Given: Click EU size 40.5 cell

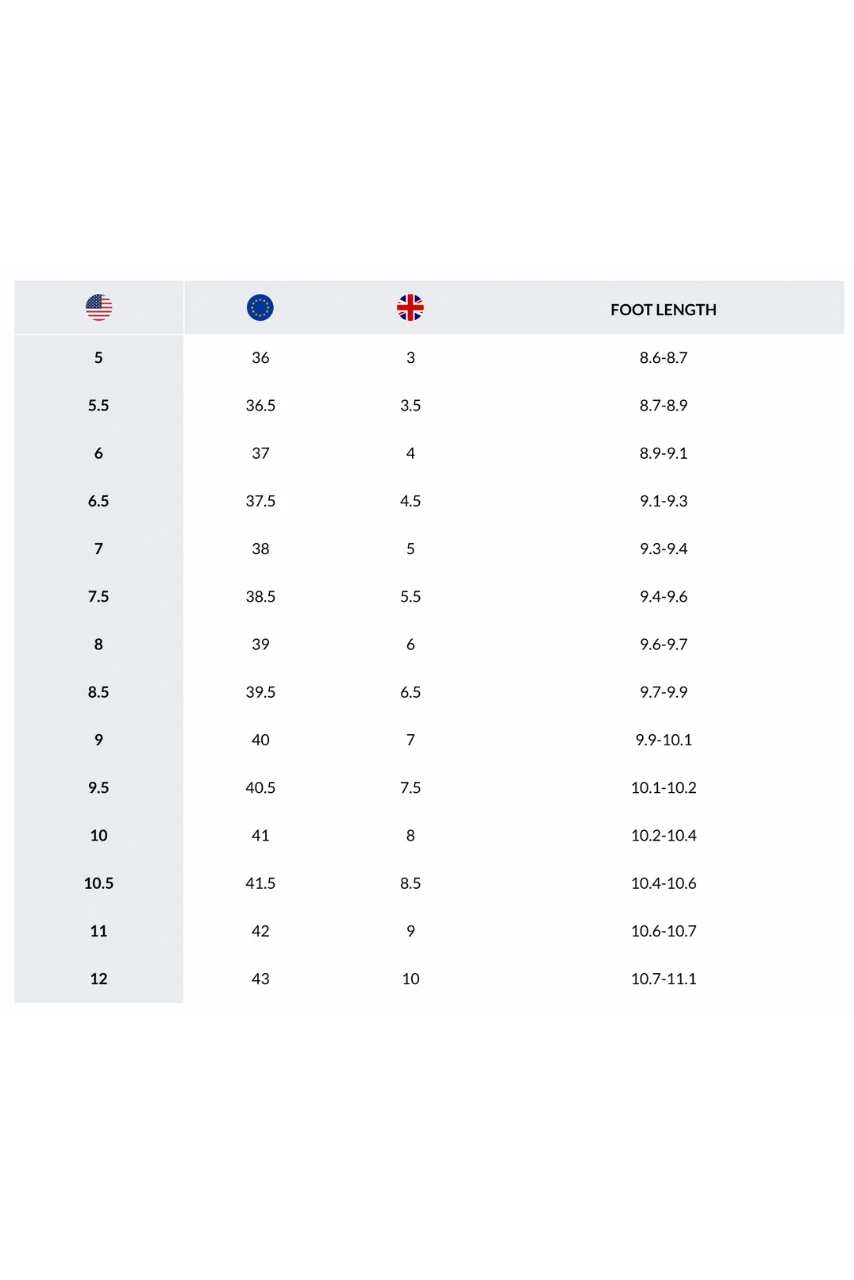Looking at the screenshot, I should [260, 788].
